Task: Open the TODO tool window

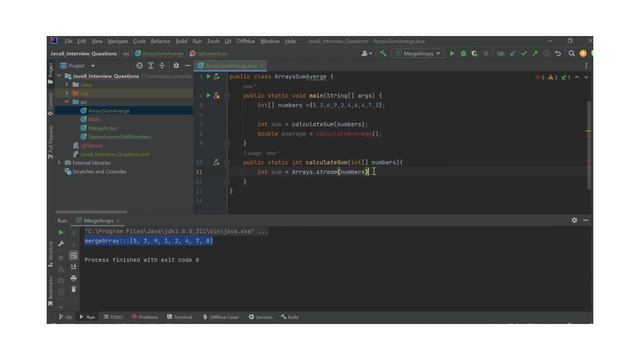Action: 113,317
